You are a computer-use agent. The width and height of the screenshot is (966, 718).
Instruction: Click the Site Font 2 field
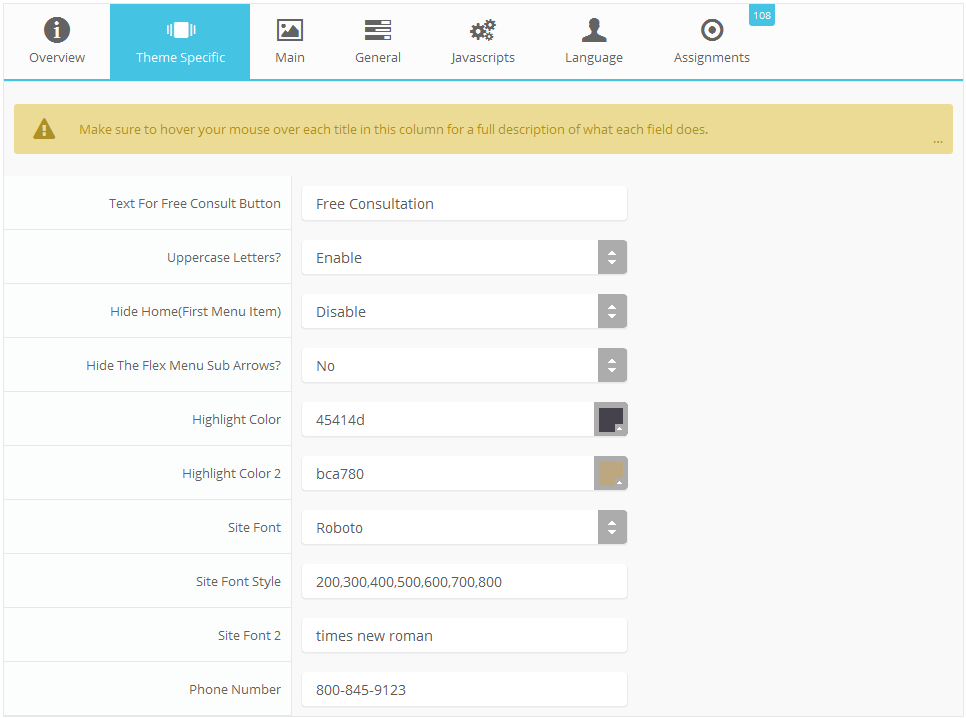464,636
